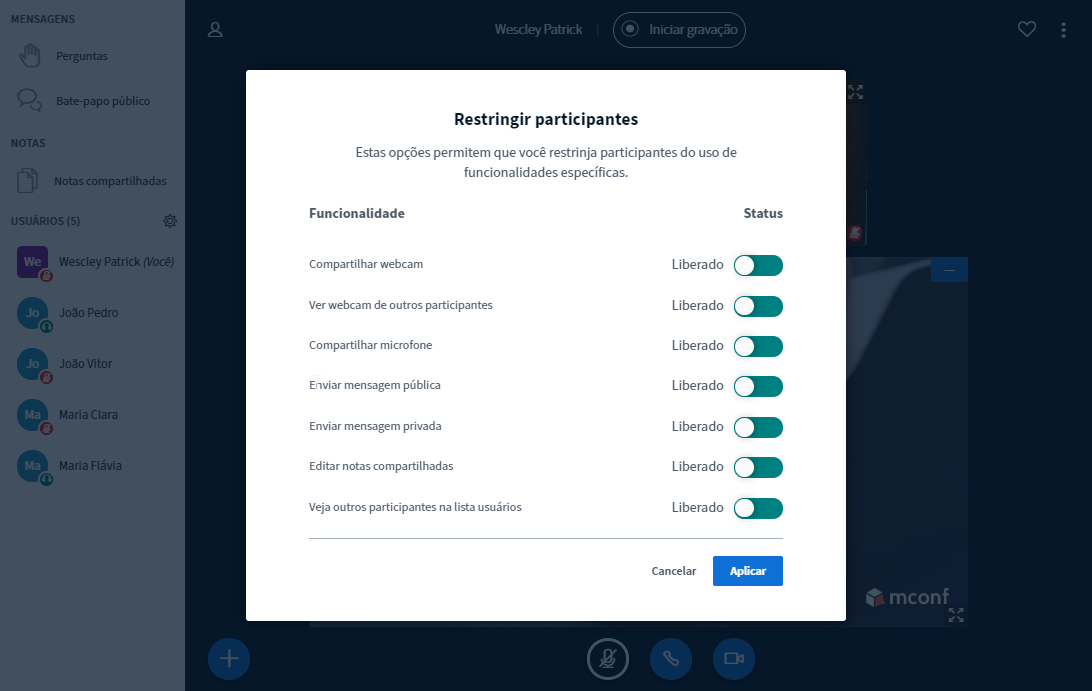The image size is (1092, 691).
Task: Click the user list toggle icon
Action: (x=215, y=30)
